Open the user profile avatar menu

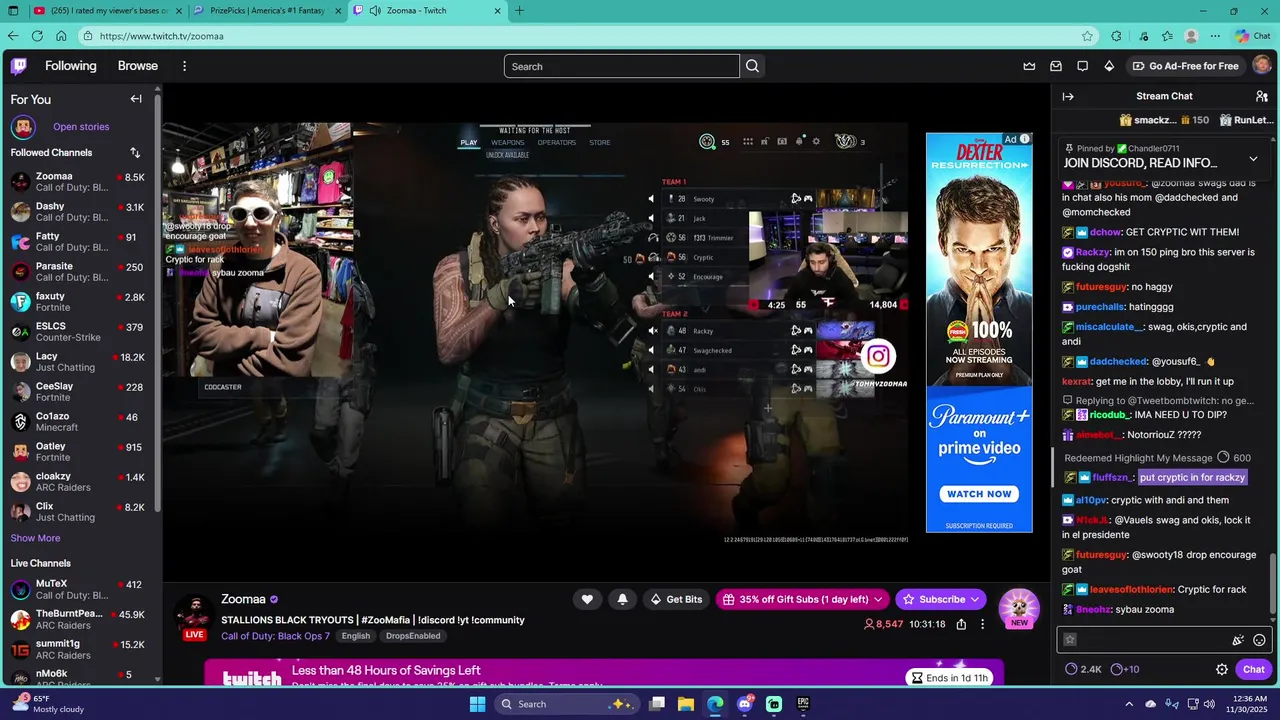1262,66
